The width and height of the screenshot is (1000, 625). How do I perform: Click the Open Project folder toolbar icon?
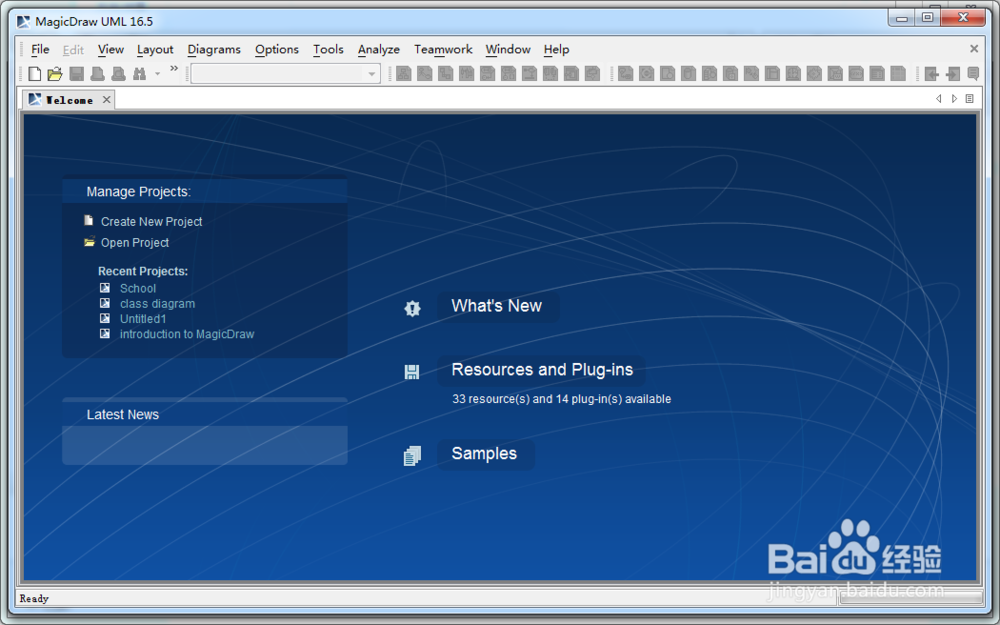click(x=55, y=74)
